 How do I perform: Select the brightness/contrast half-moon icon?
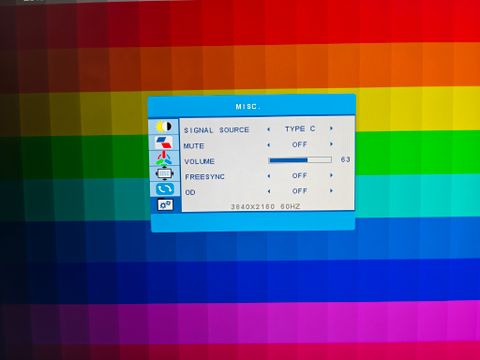coord(164,127)
